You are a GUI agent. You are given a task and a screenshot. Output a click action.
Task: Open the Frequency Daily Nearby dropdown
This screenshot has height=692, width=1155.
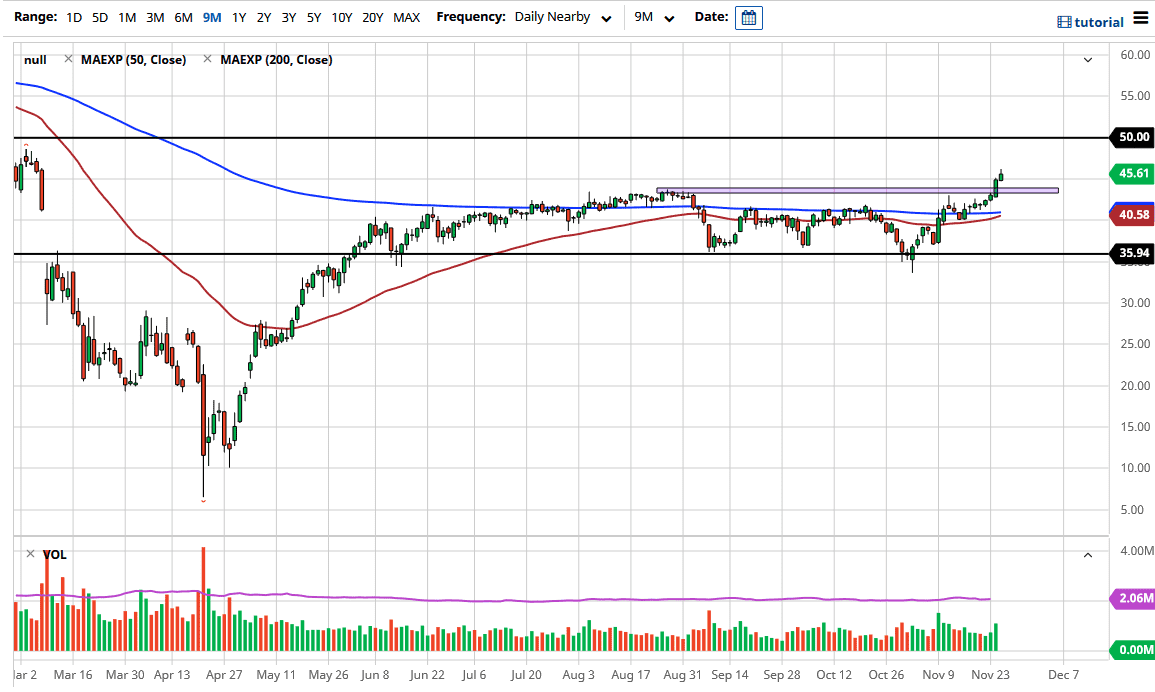(x=565, y=17)
